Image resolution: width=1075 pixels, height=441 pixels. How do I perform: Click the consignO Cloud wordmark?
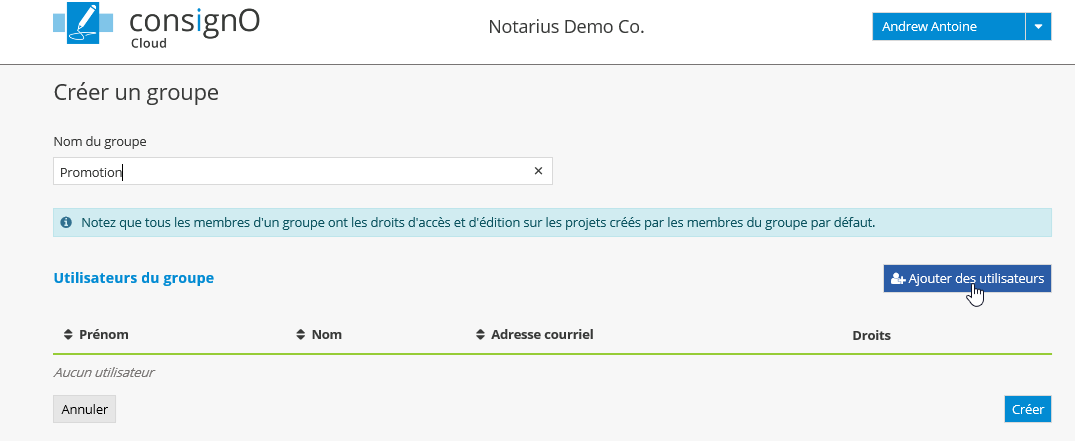(194, 26)
